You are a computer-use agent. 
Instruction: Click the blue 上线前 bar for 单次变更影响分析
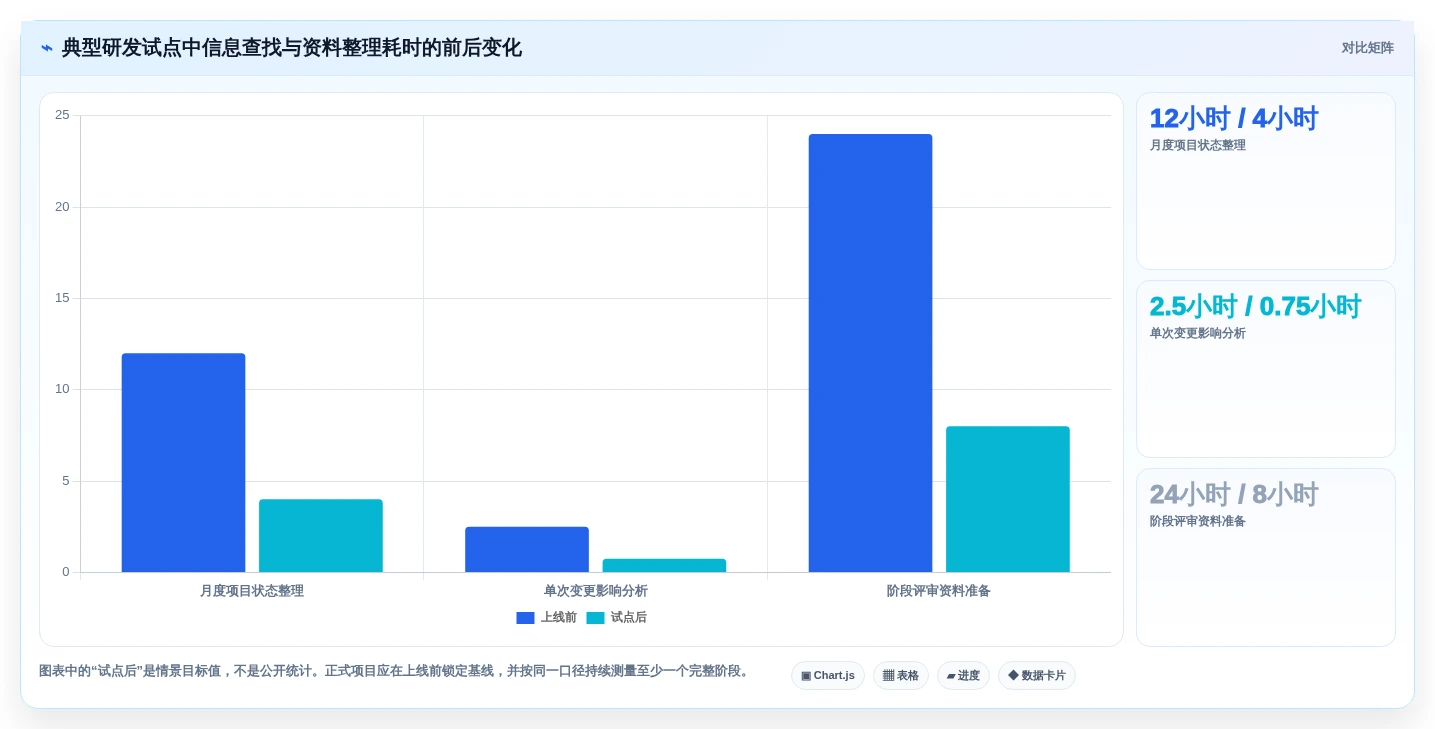point(527,549)
